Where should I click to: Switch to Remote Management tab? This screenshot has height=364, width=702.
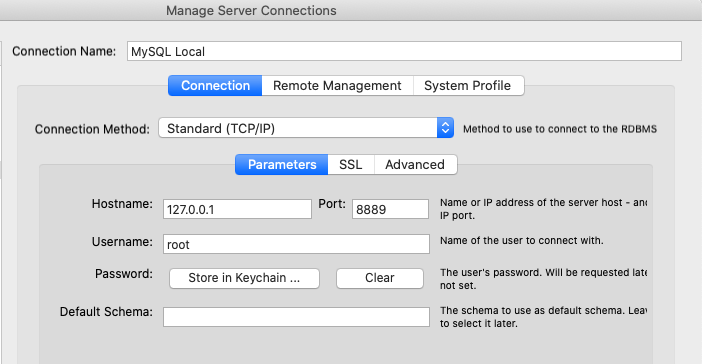point(337,86)
